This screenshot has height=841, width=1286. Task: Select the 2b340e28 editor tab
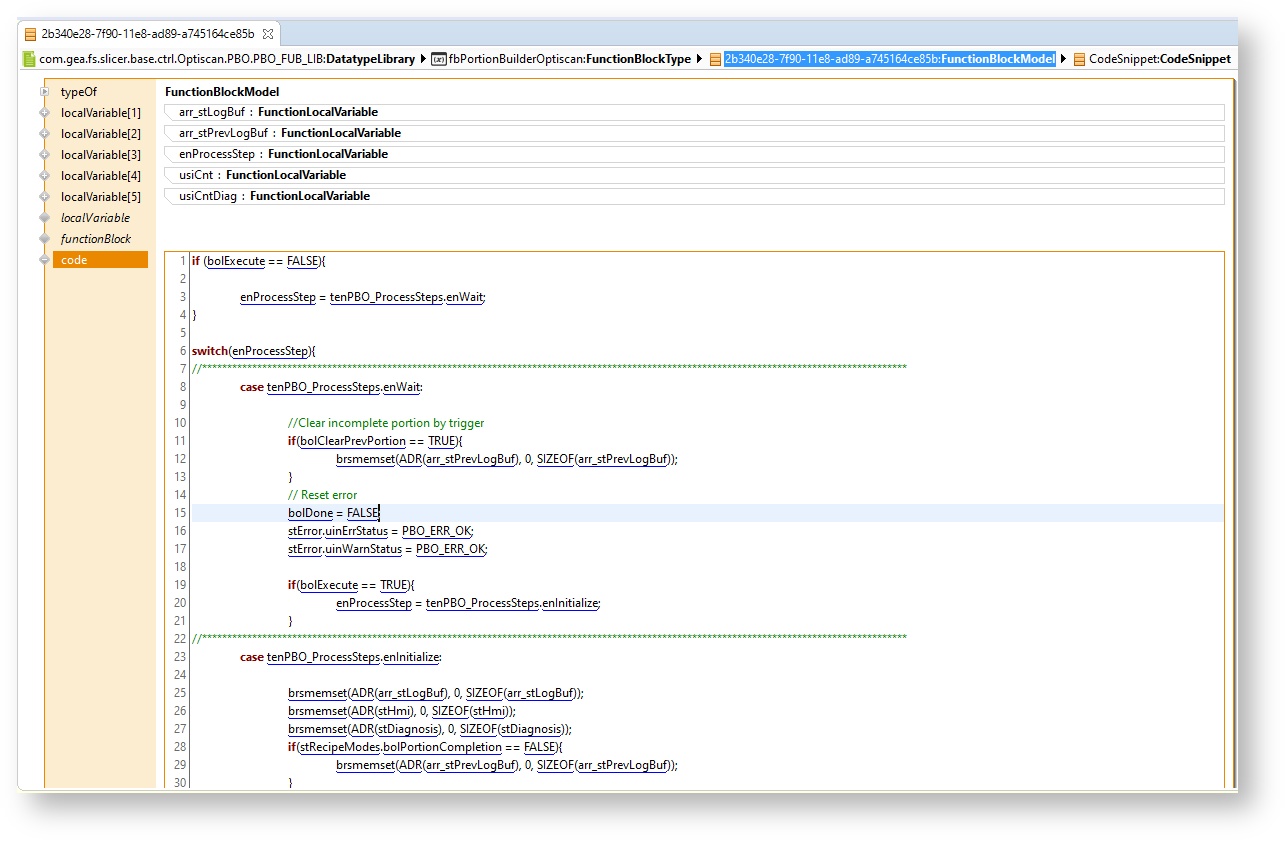point(147,33)
